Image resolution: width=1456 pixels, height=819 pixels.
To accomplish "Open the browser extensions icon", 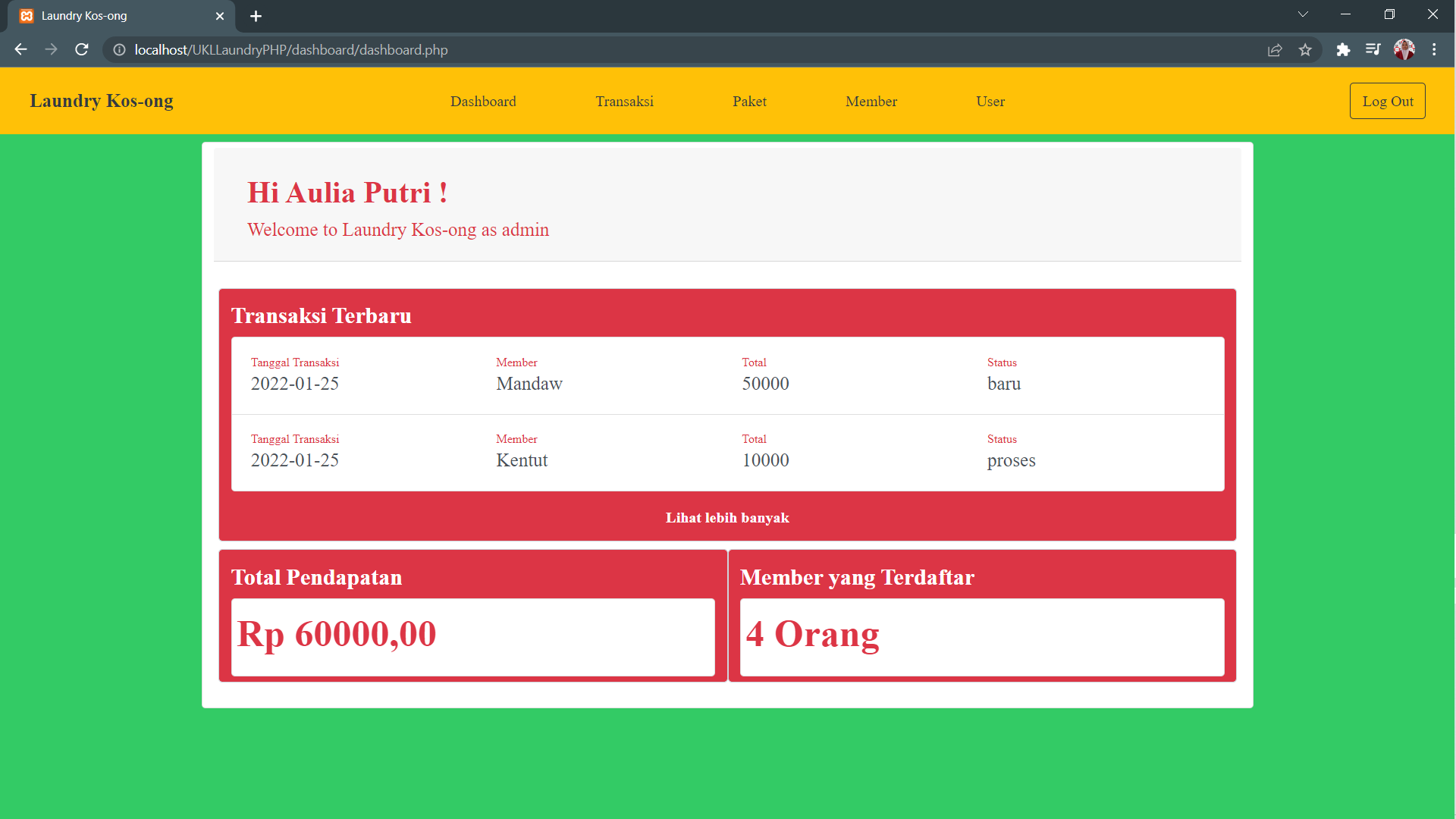I will tap(1344, 49).
